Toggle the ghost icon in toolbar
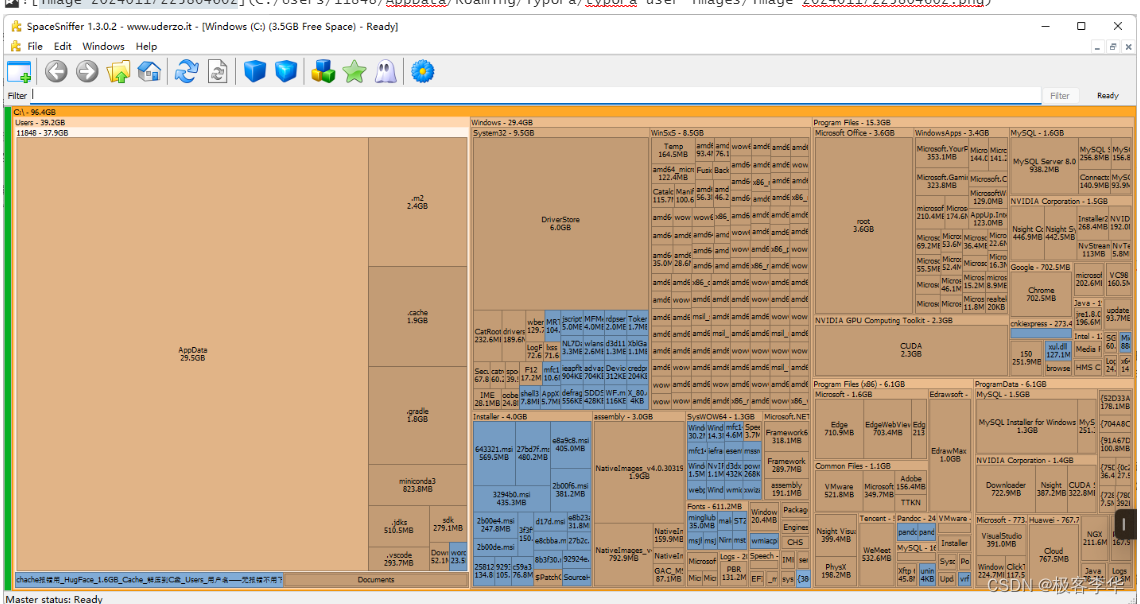 [385, 71]
